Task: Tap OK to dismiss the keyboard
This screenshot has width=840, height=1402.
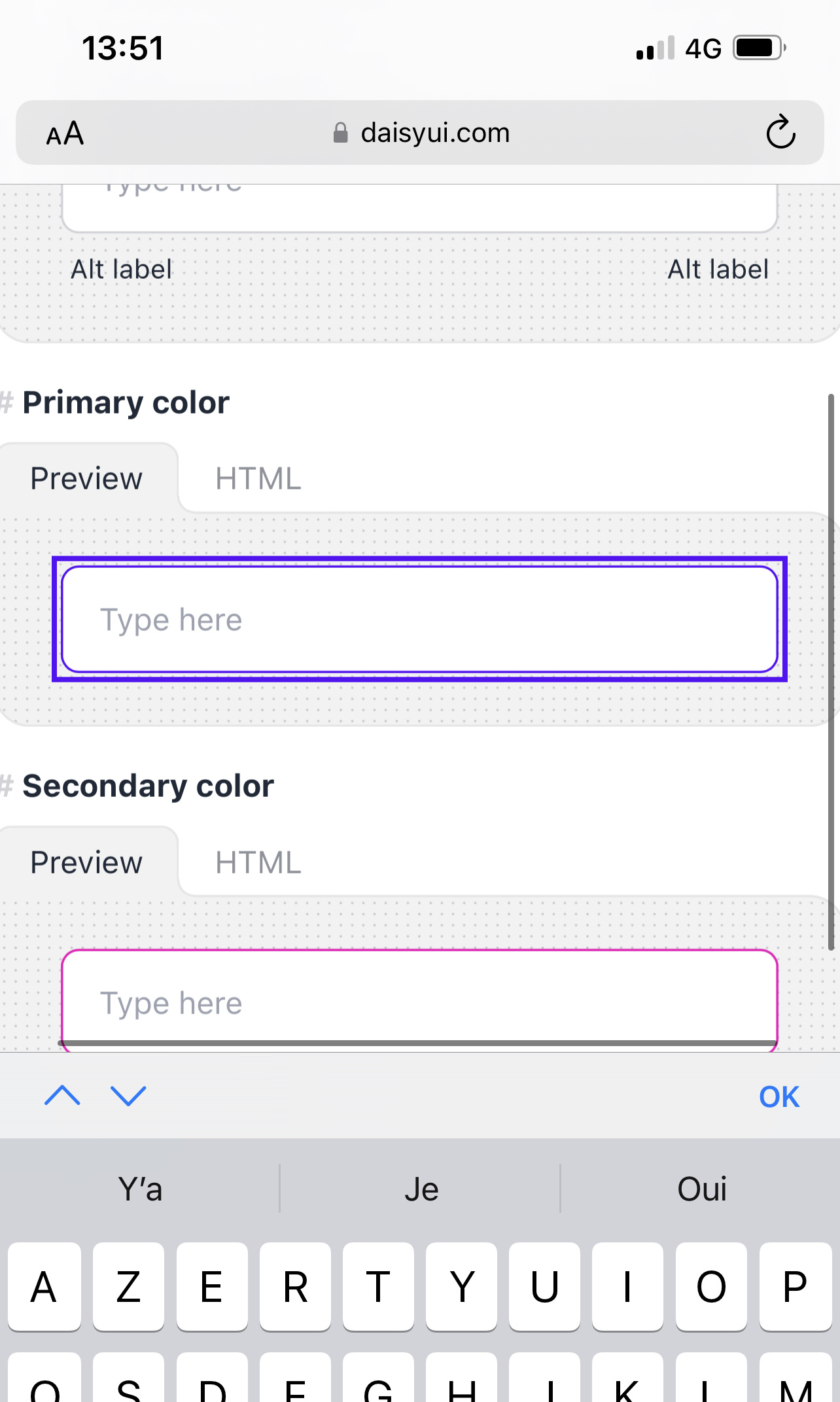Action: [x=779, y=1096]
